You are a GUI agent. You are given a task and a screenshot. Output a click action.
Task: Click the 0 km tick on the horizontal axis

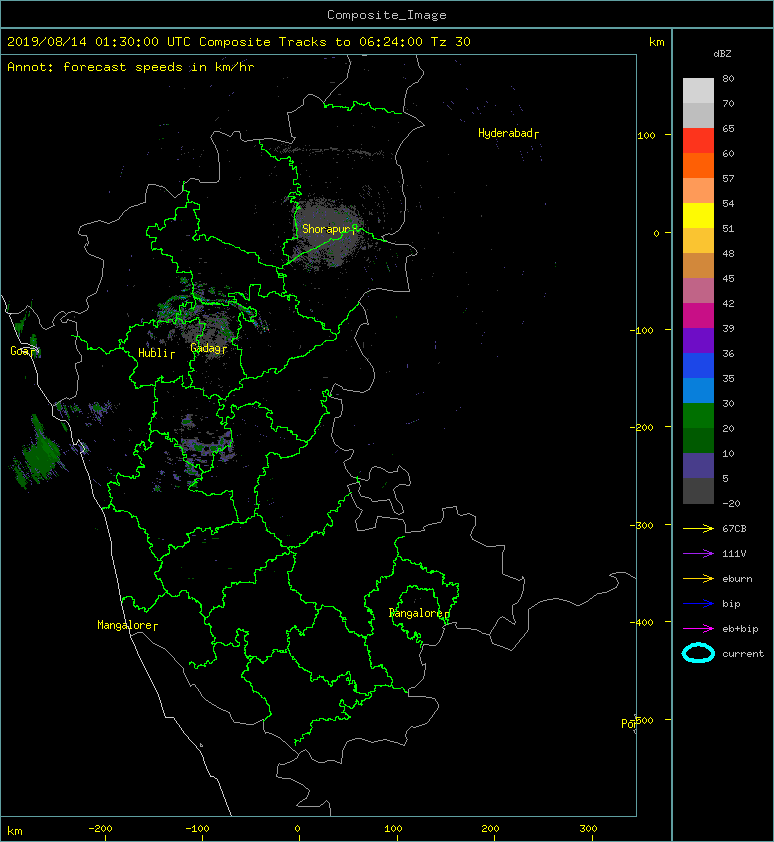click(298, 829)
